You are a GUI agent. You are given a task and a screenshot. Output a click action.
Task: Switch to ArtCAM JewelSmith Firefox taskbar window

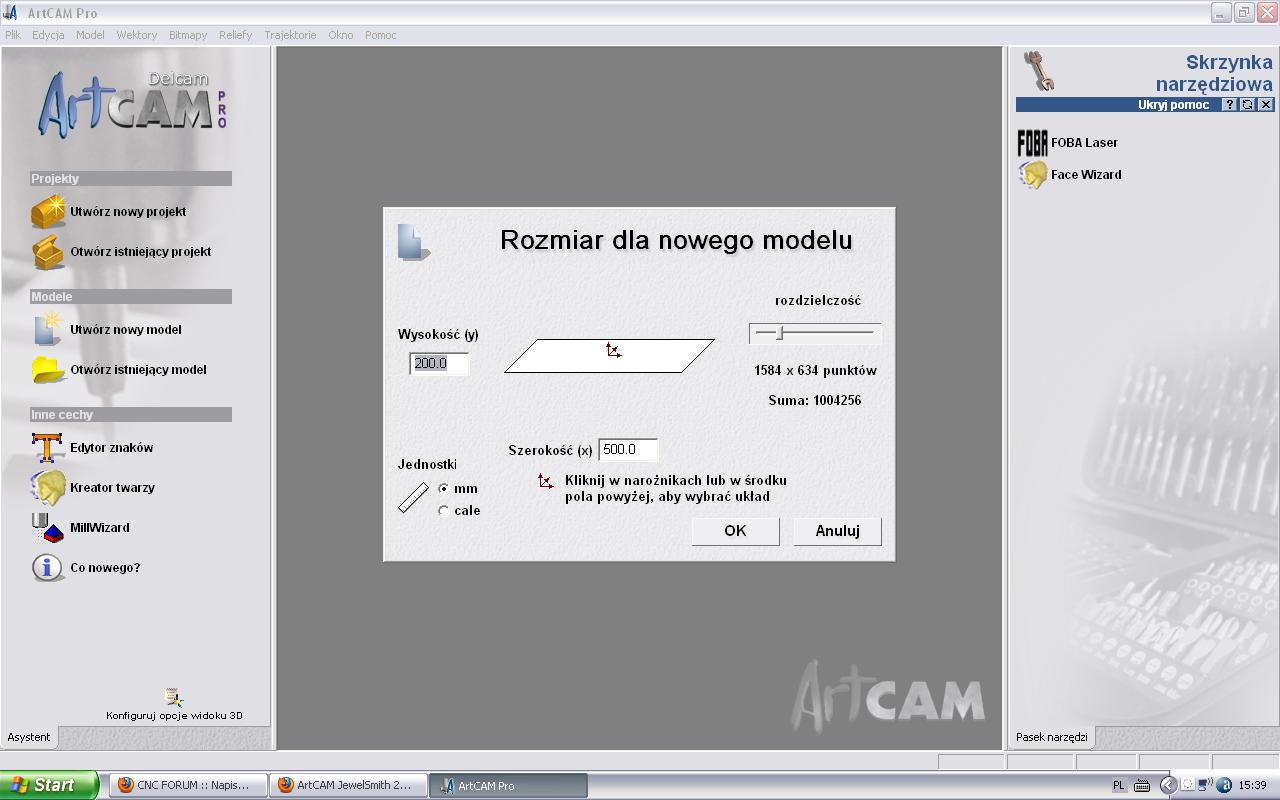[x=348, y=785]
